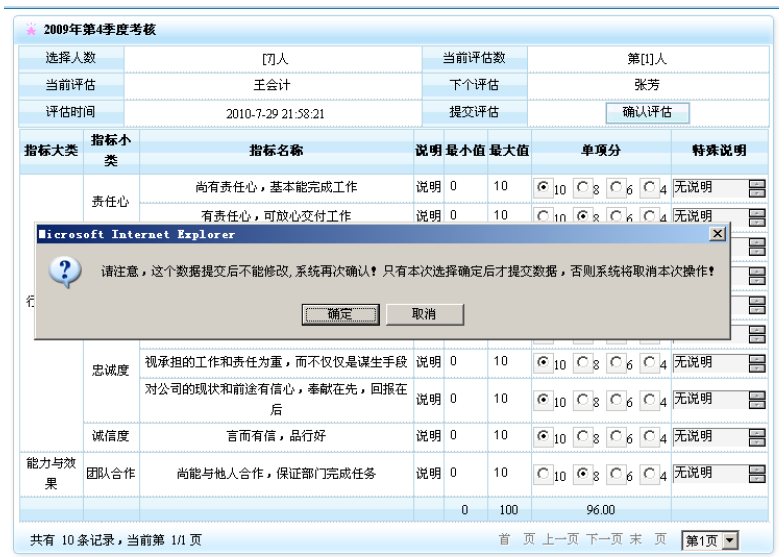This screenshot has height=557, width=784.
Task: Open the 第1页 page dropdown
Action: [x=710, y=540]
